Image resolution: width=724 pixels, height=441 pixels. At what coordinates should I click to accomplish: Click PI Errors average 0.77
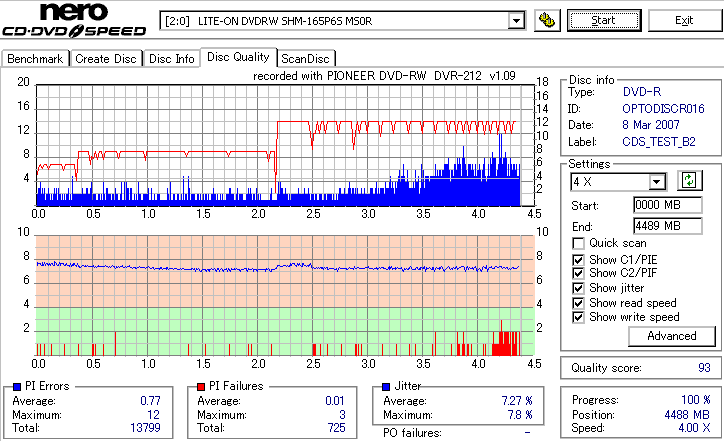150,401
